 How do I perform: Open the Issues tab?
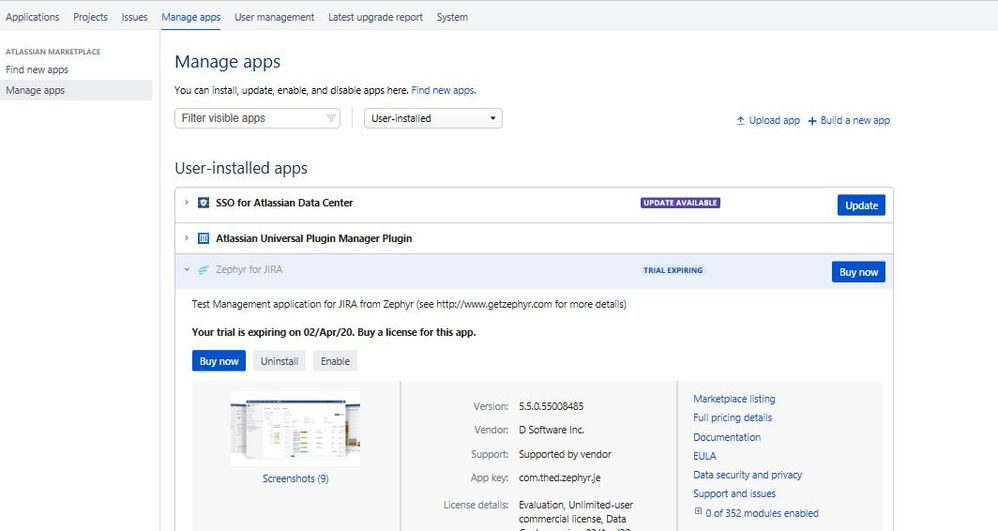point(134,17)
